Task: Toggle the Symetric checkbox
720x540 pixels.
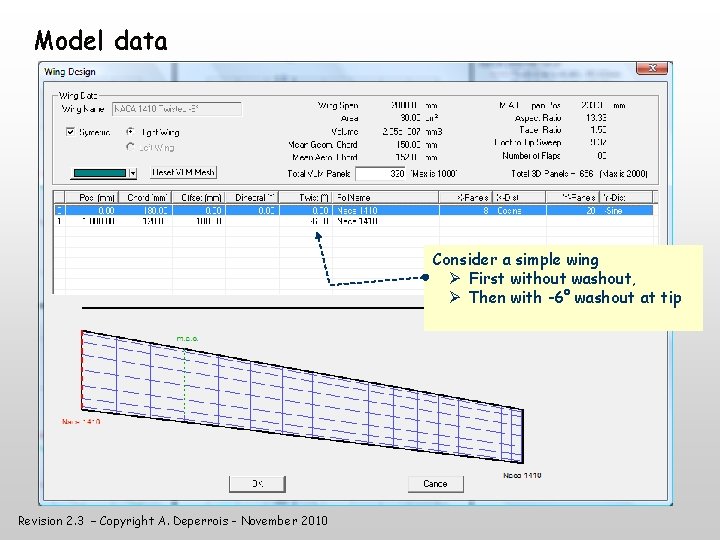Action: tap(70, 132)
